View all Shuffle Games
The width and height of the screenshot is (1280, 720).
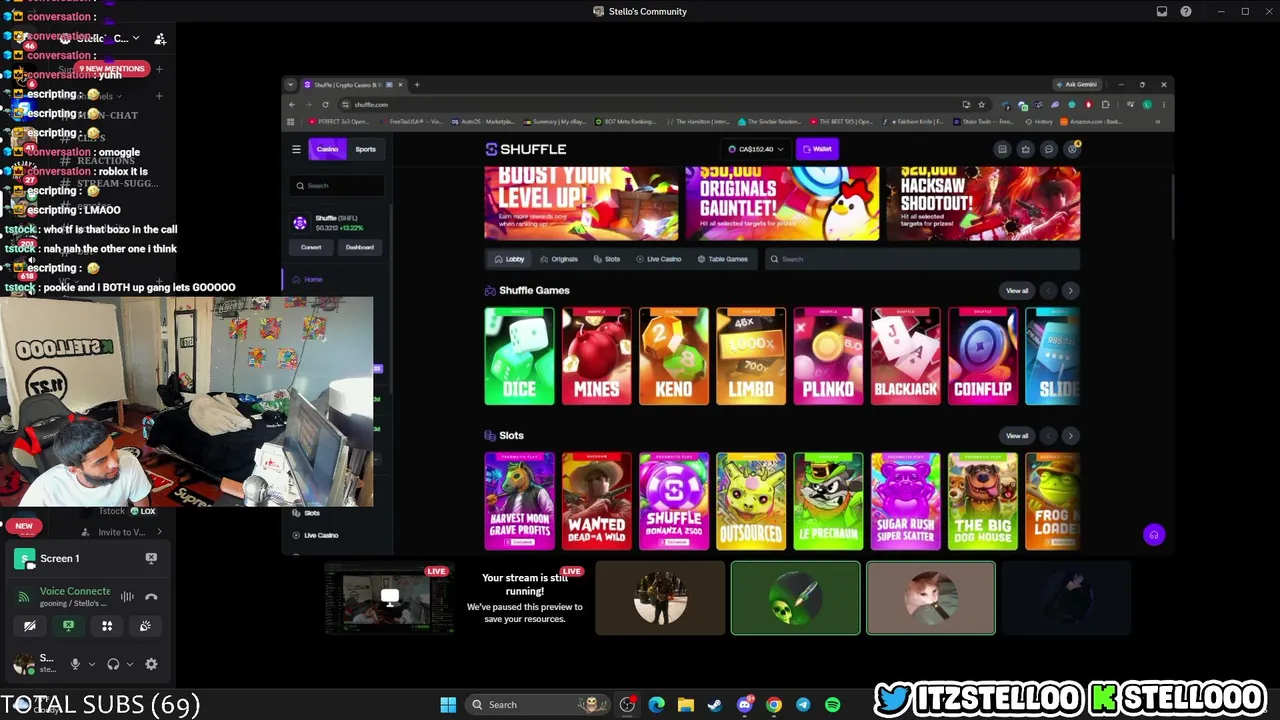[x=1017, y=291]
